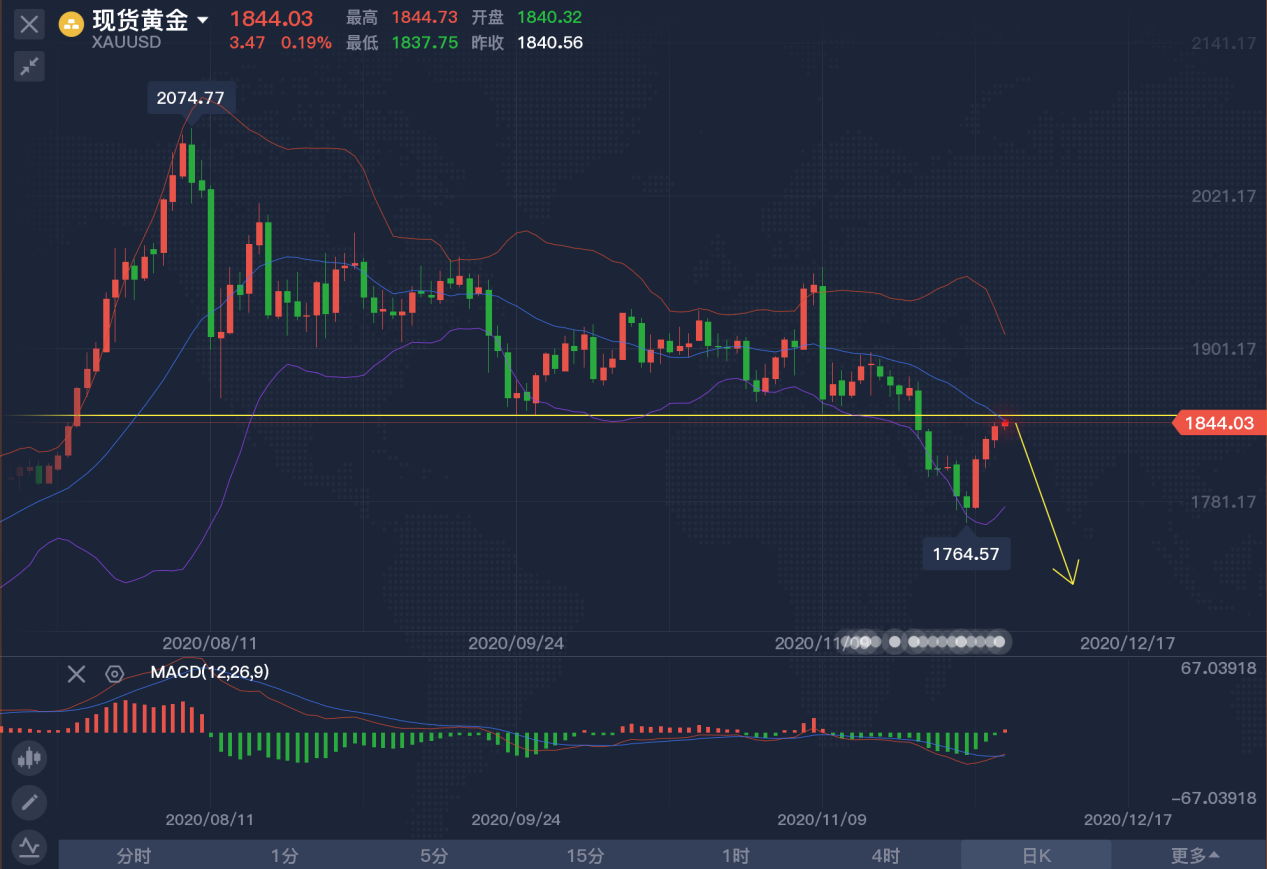Switch to 分时 timeframe tab
1267x869 pixels.
click(134, 855)
